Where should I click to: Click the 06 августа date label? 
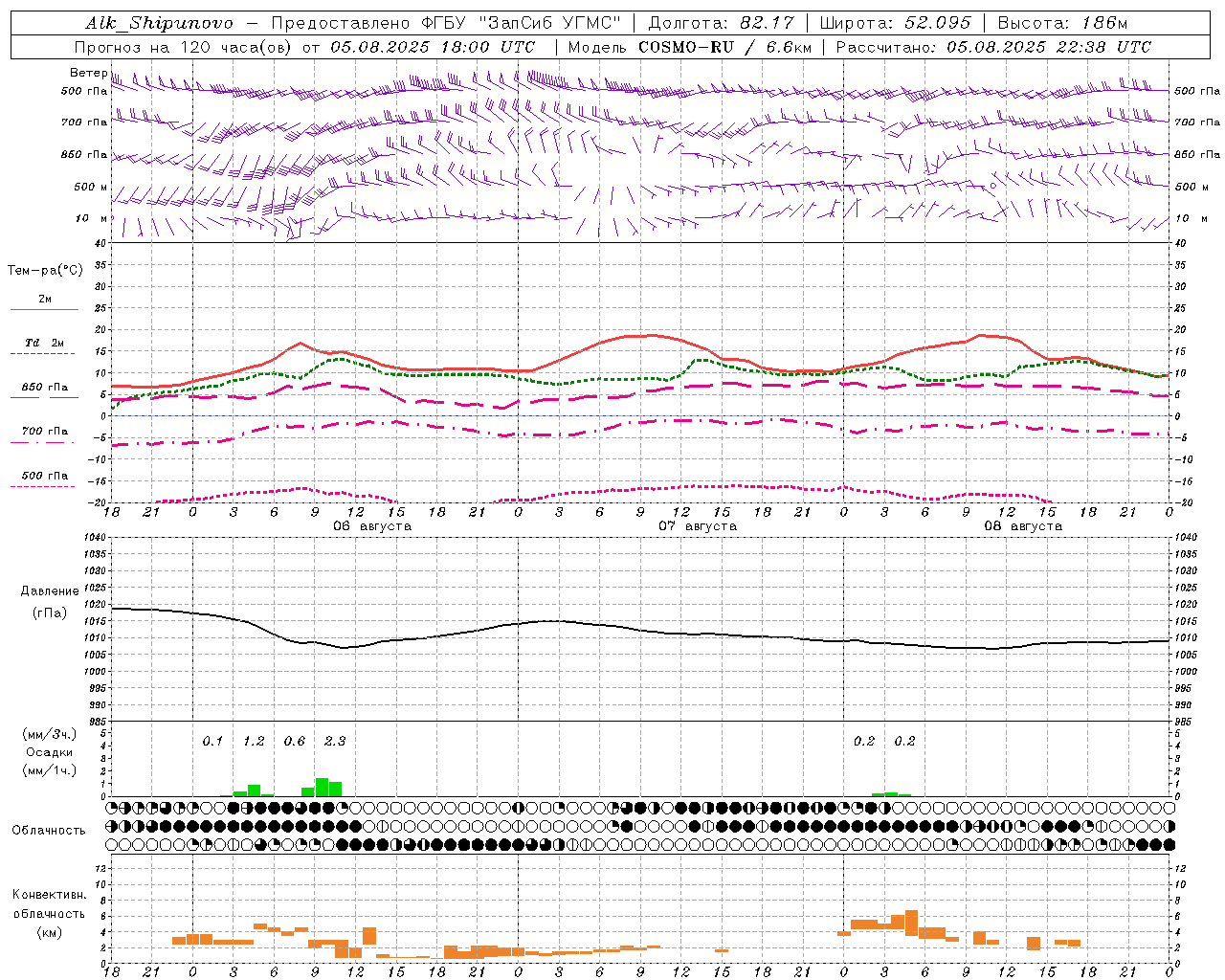pyautogui.click(x=372, y=526)
